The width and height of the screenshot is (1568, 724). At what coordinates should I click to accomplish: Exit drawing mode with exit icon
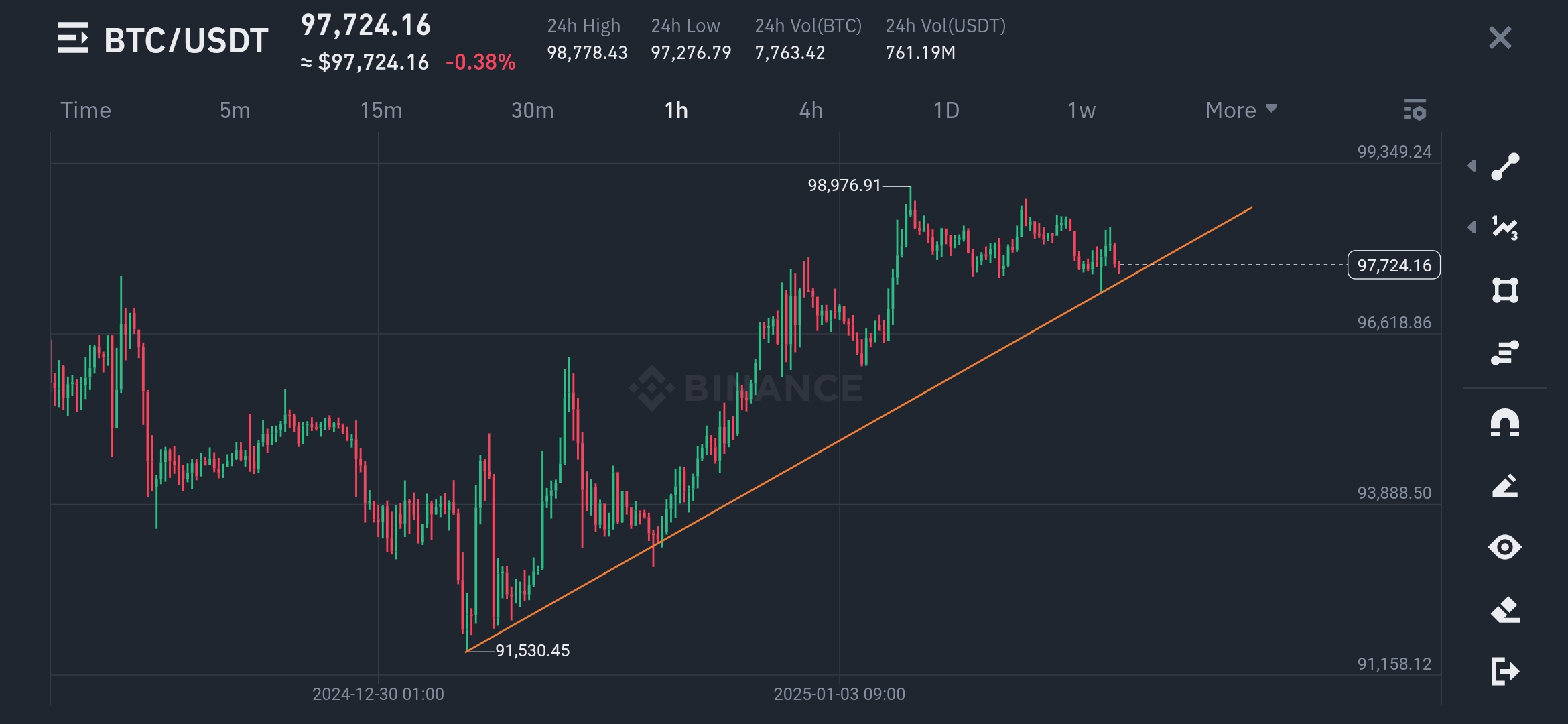[1505, 671]
